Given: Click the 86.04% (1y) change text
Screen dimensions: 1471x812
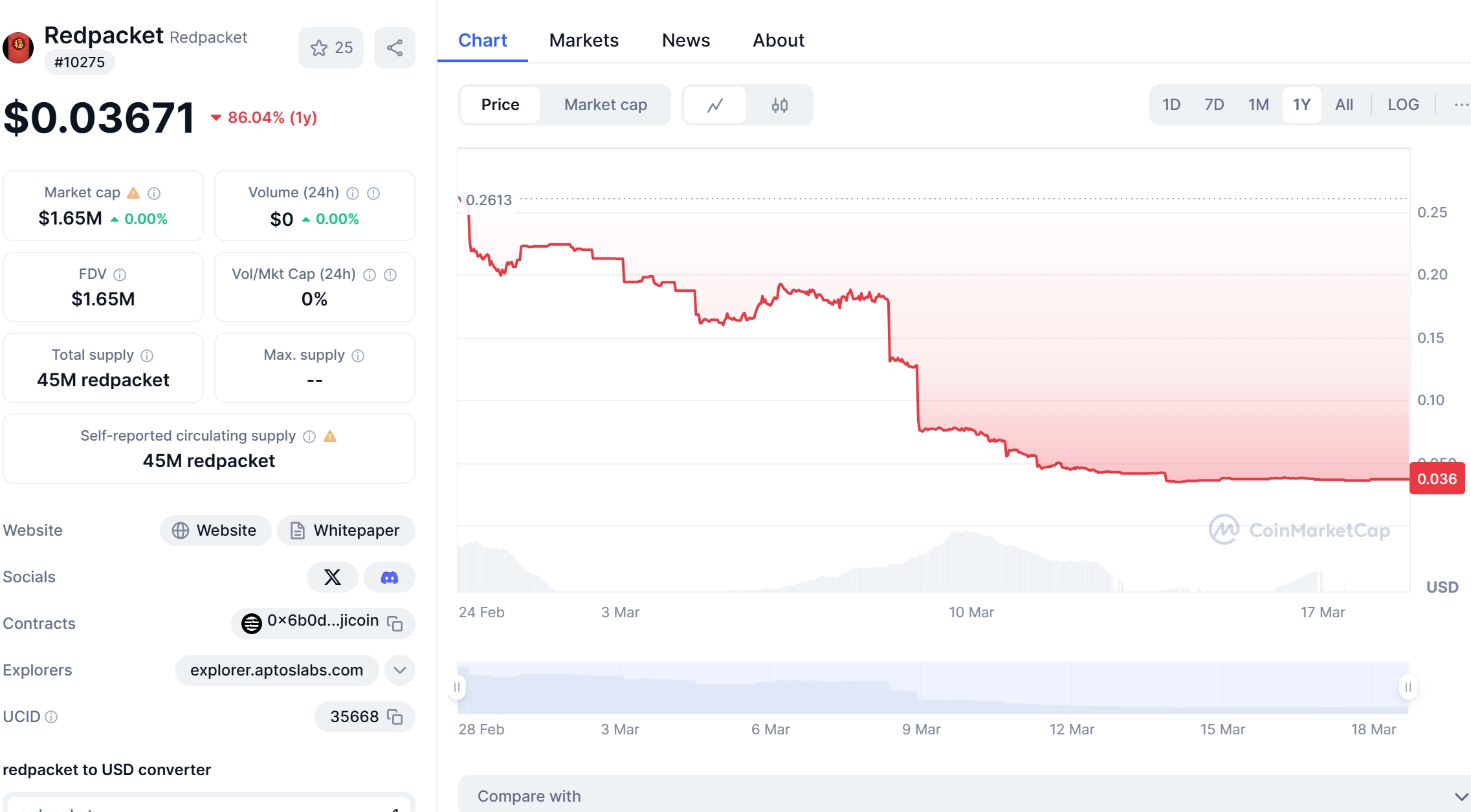Looking at the screenshot, I should [272, 118].
